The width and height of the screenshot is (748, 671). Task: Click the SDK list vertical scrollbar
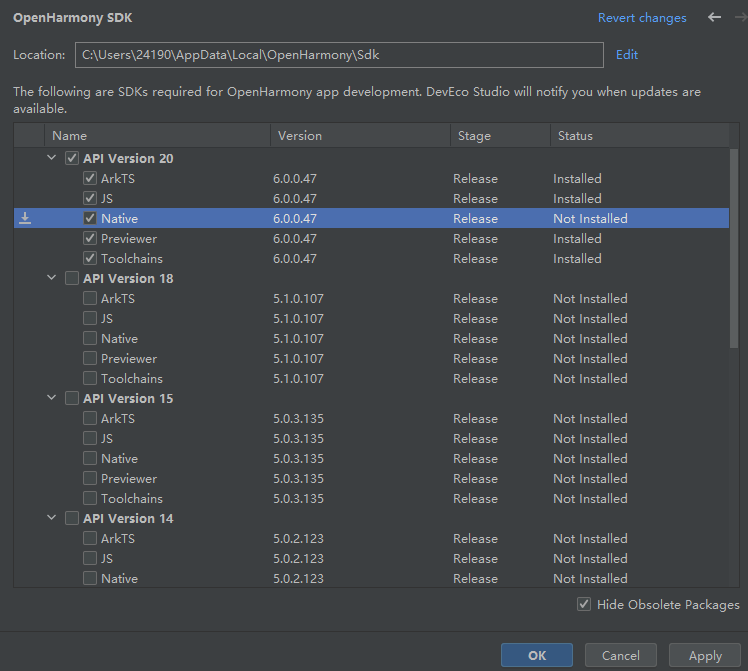click(x=734, y=248)
